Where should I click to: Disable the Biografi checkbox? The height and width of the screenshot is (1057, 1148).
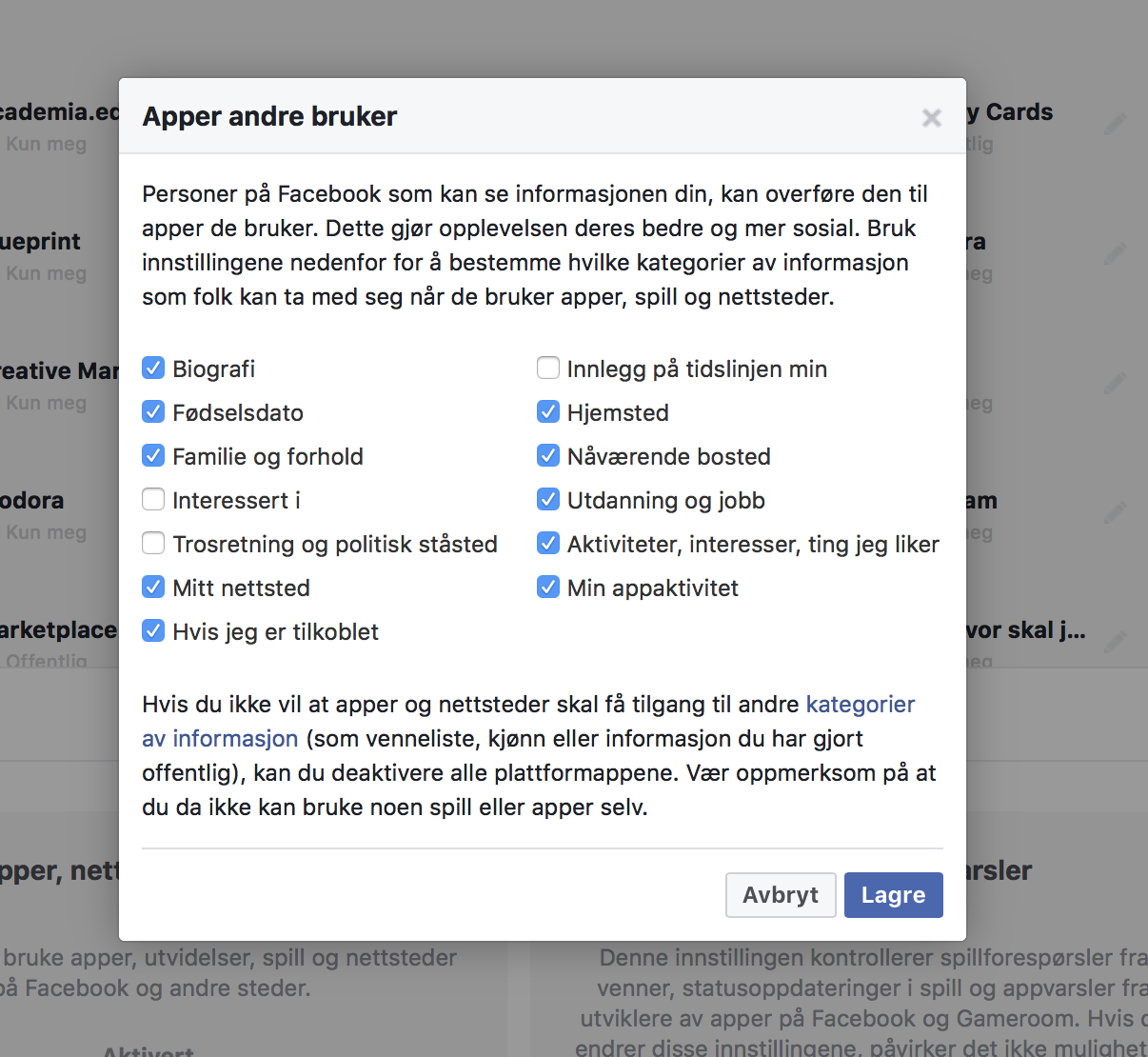(153, 368)
